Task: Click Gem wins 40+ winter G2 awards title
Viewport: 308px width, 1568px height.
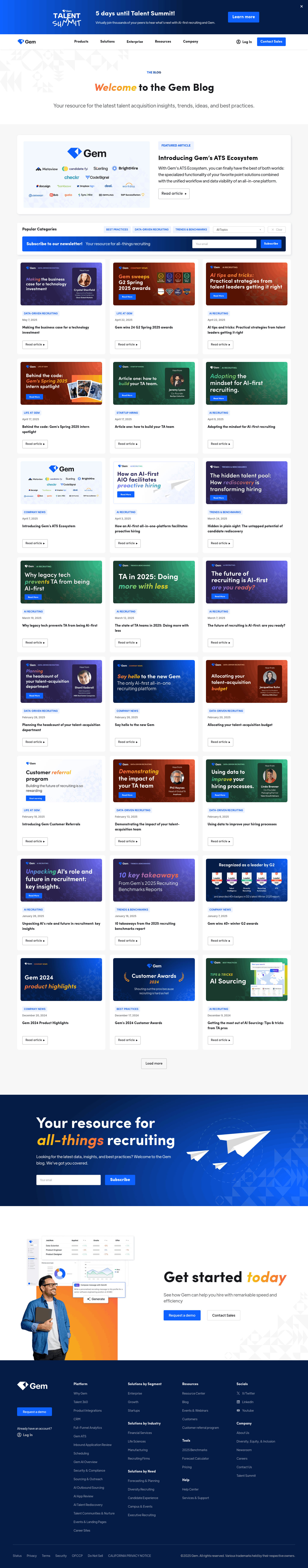Action: pyautogui.click(x=233, y=923)
